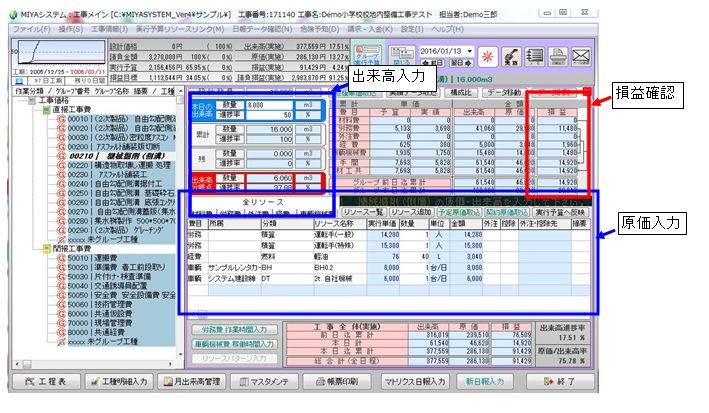This screenshot has height=413, width=709.
Task: Click the データ移動 button
Action: (504, 92)
